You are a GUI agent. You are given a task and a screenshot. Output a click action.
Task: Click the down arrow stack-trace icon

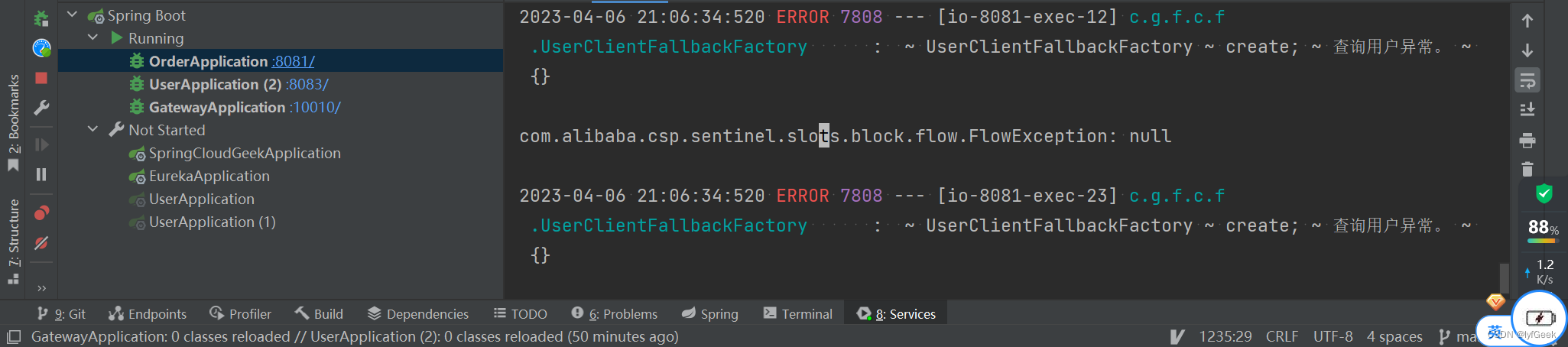click(x=1527, y=50)
